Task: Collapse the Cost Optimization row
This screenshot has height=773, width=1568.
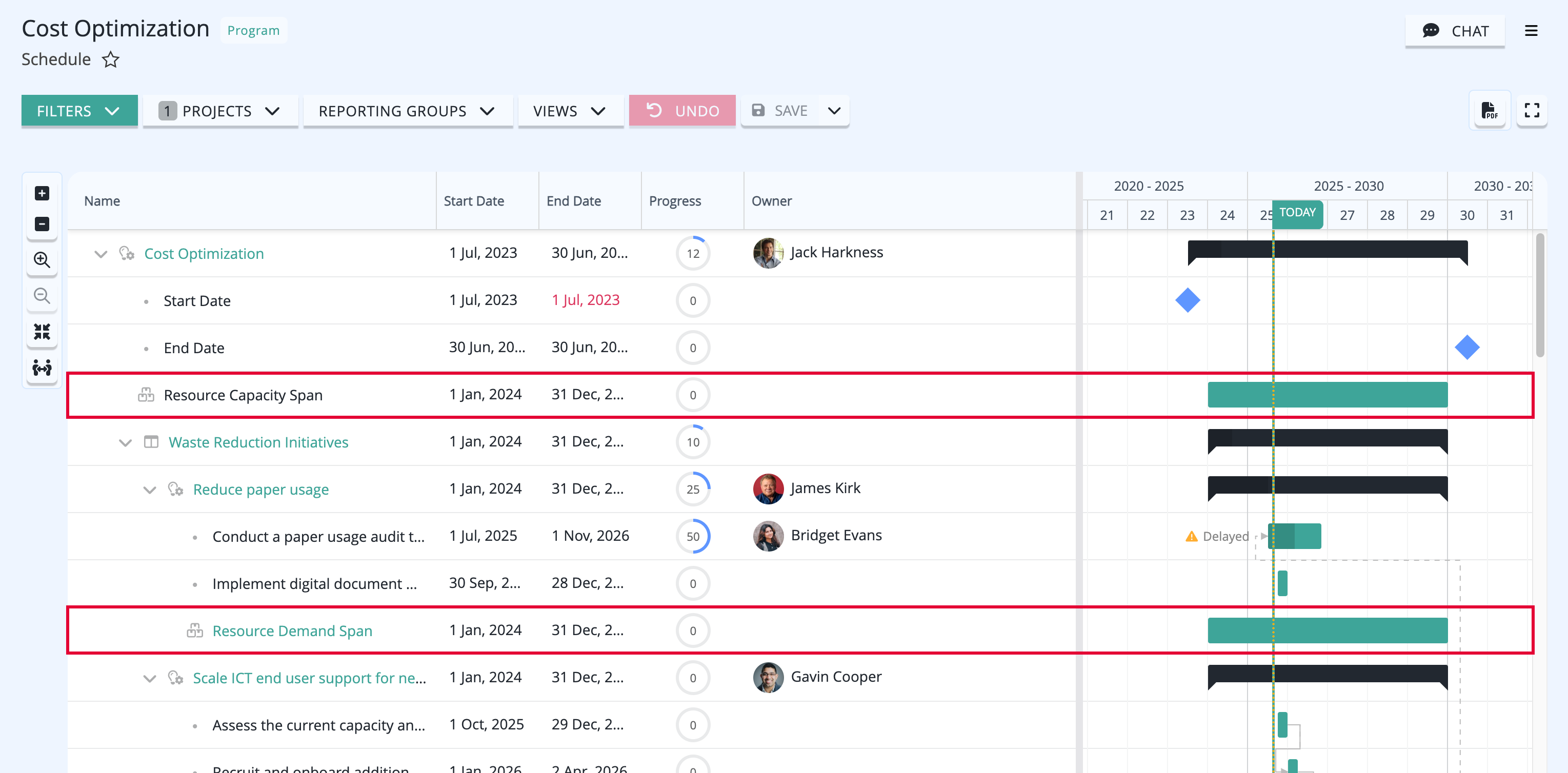Action: point(100,254)
